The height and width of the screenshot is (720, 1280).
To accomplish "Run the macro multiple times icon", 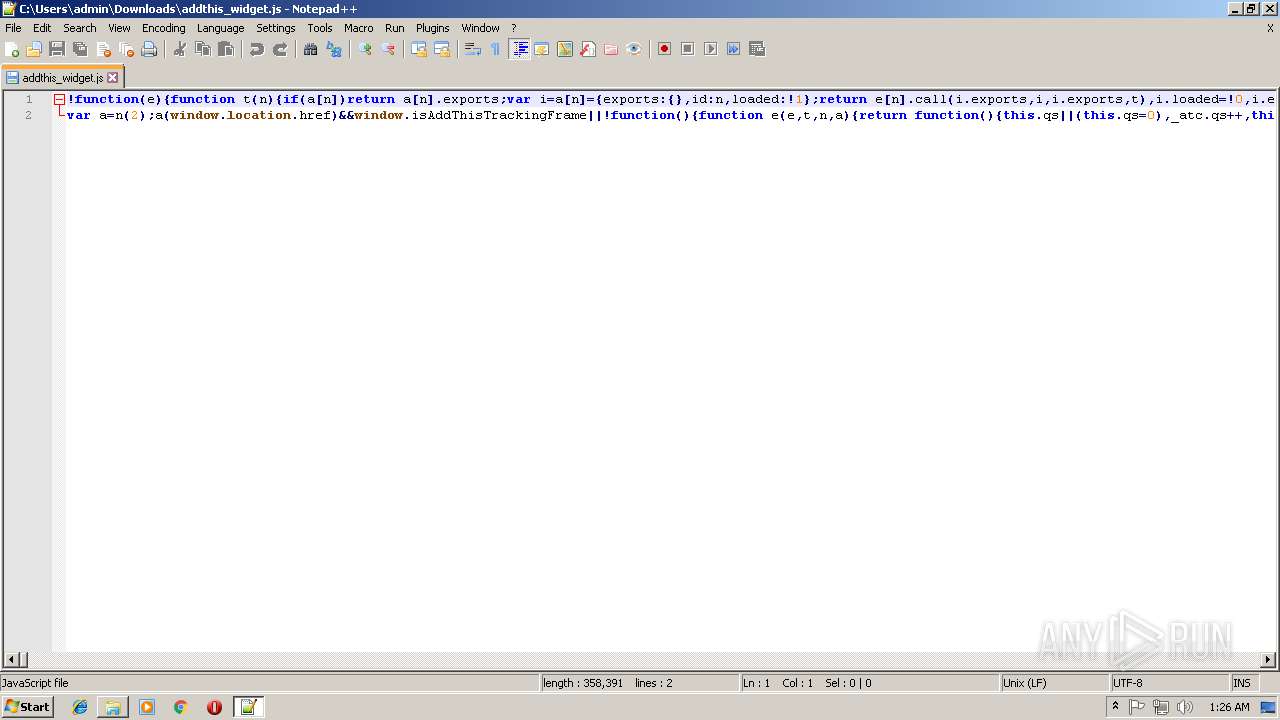I will [x=734, y=49].
